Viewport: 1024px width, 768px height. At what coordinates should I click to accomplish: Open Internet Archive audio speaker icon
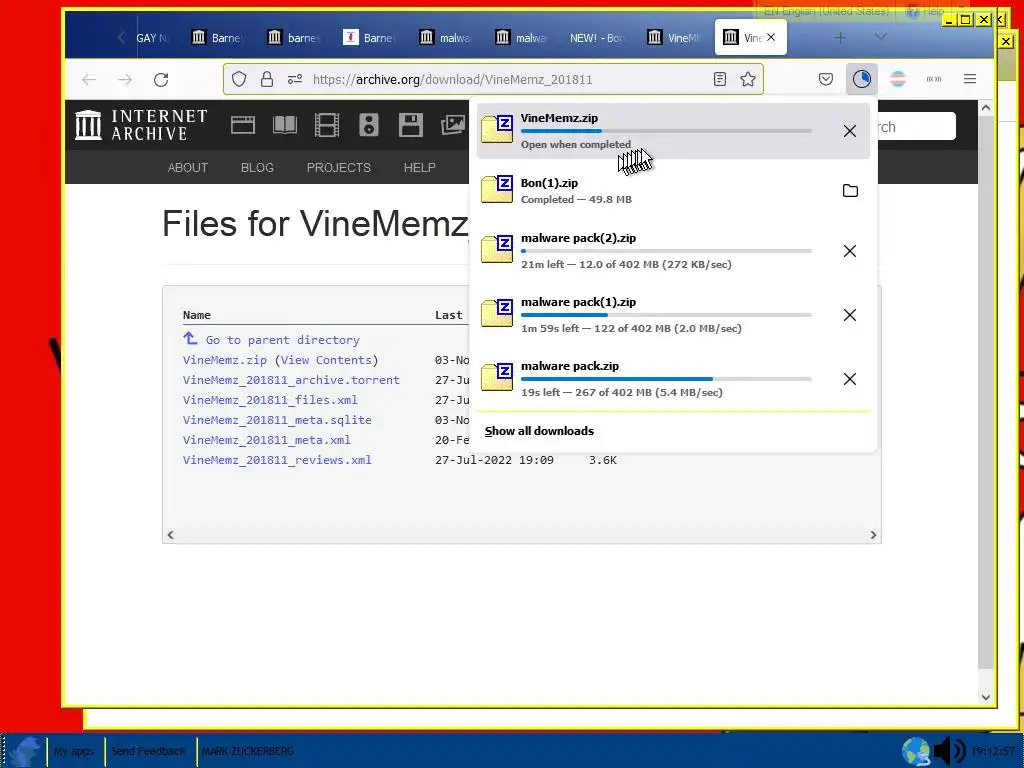[x=368, y=125]
